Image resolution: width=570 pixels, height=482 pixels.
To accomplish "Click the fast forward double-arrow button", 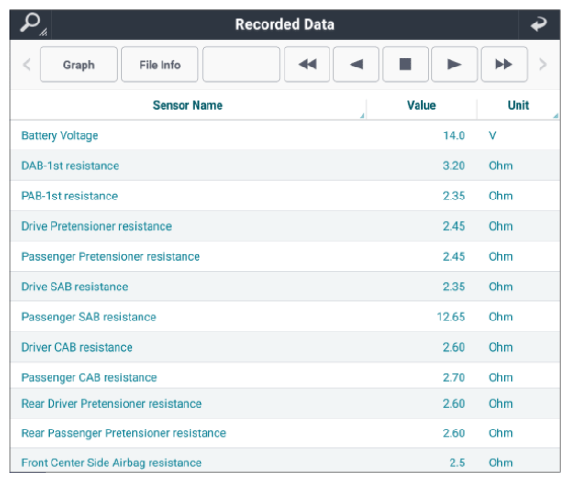I will click(x=504, y=64).
